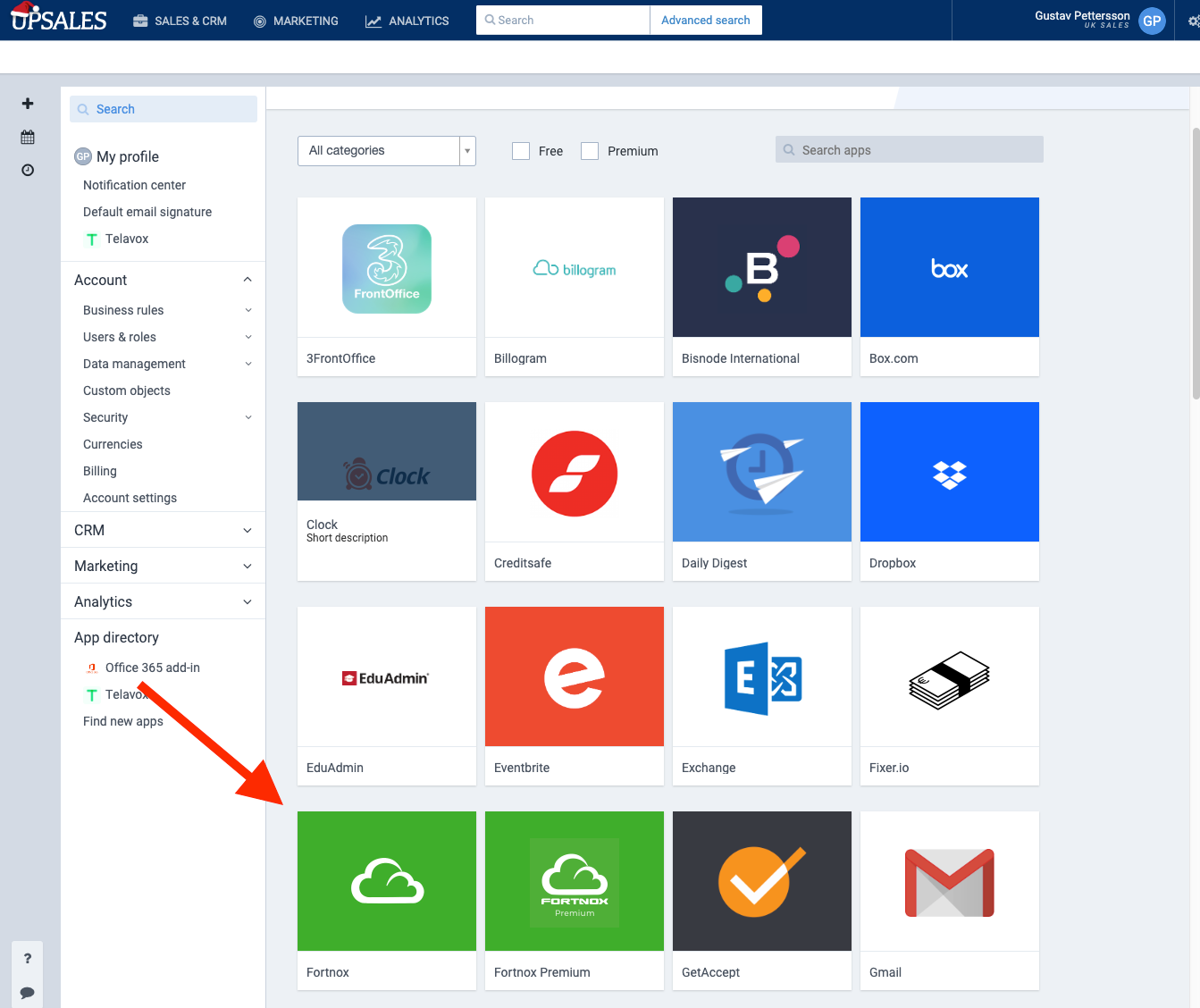Click Advanced search button
This screenshot has height=1008, width=1200.
(706, 20)
